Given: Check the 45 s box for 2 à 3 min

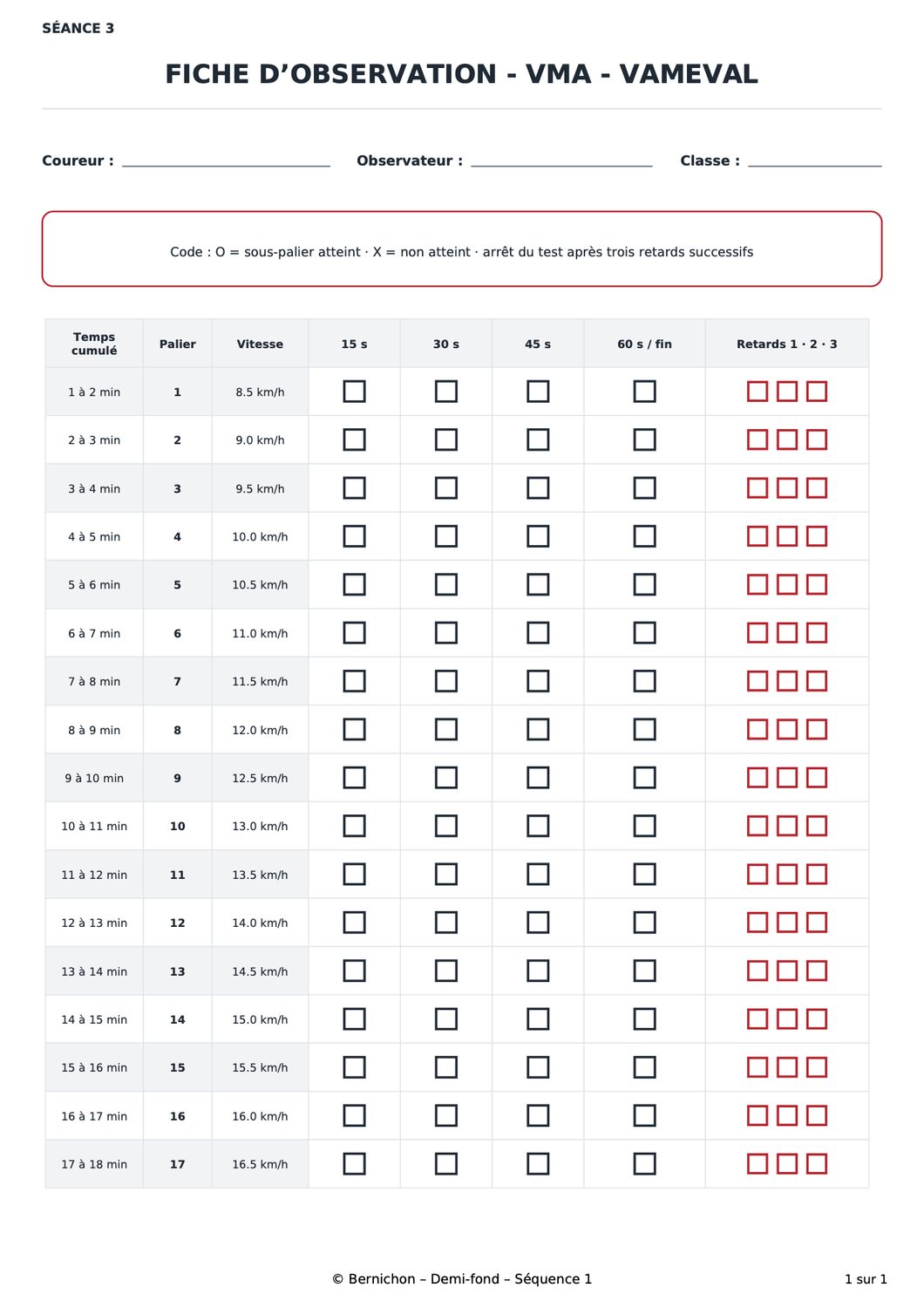Looking at the screenshot, I should tap(538, 439).
